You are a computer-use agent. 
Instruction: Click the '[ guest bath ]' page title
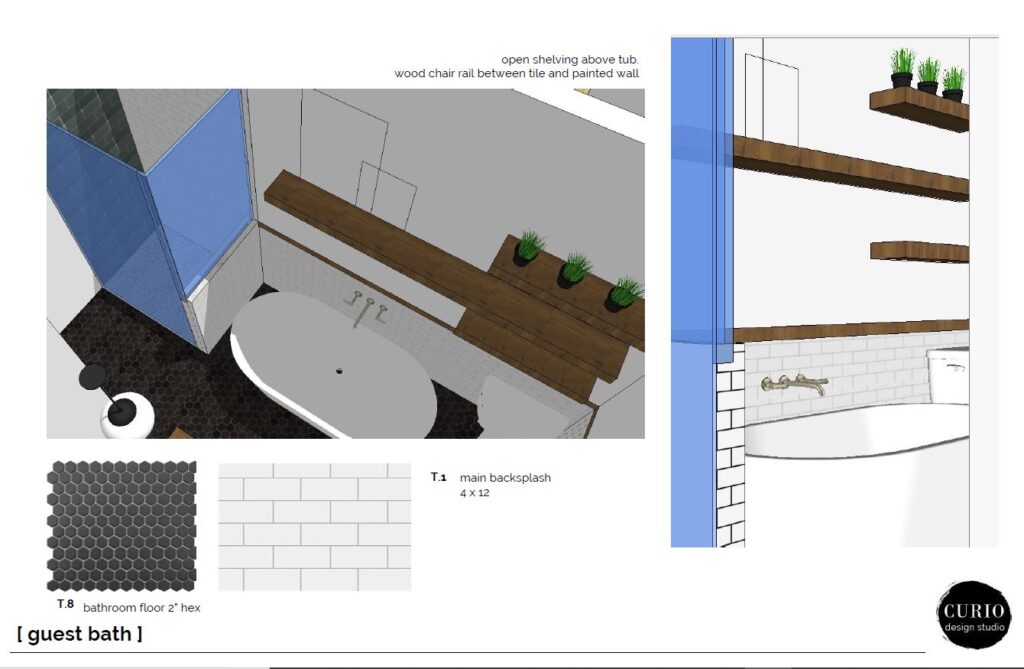(x=79, y=634)
